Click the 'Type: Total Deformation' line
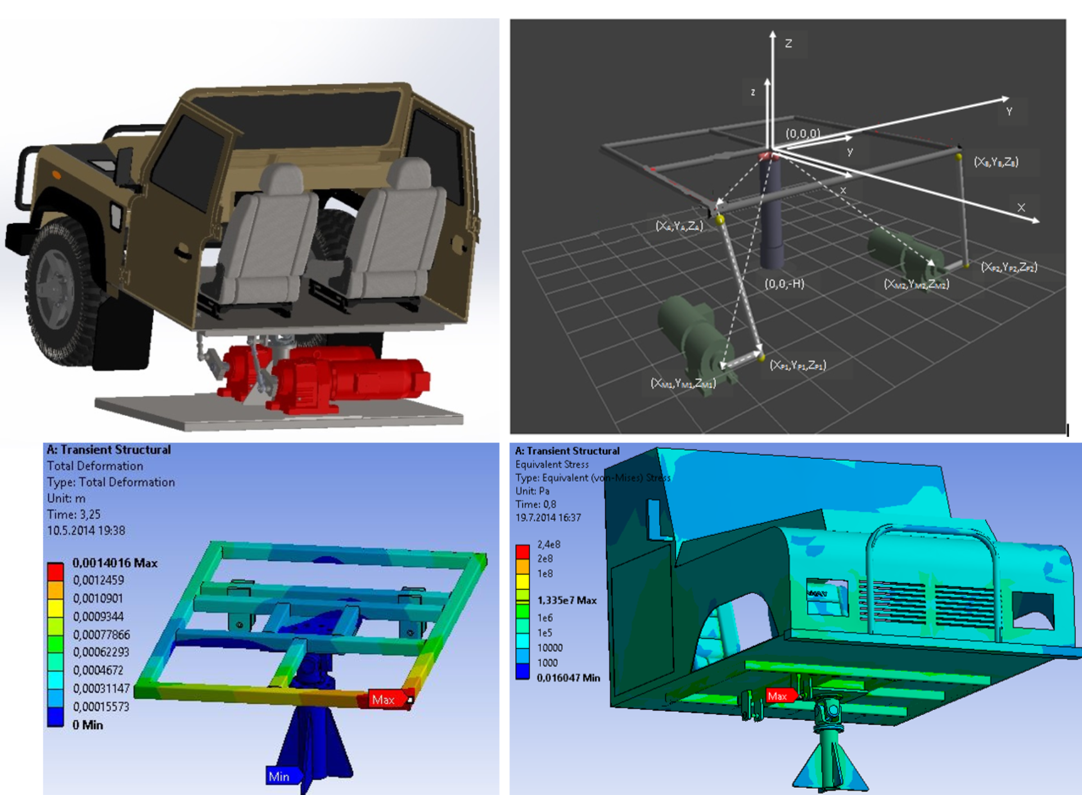This screenshot has width=1082, height=795. coord(110,482)
